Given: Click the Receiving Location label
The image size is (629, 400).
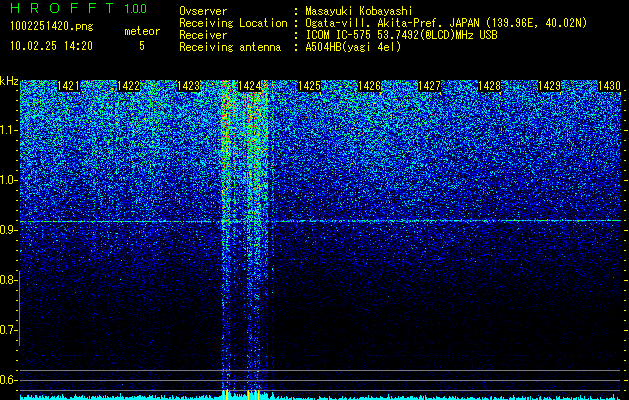Looking at the screenshot, I should (x=233, y=23).
